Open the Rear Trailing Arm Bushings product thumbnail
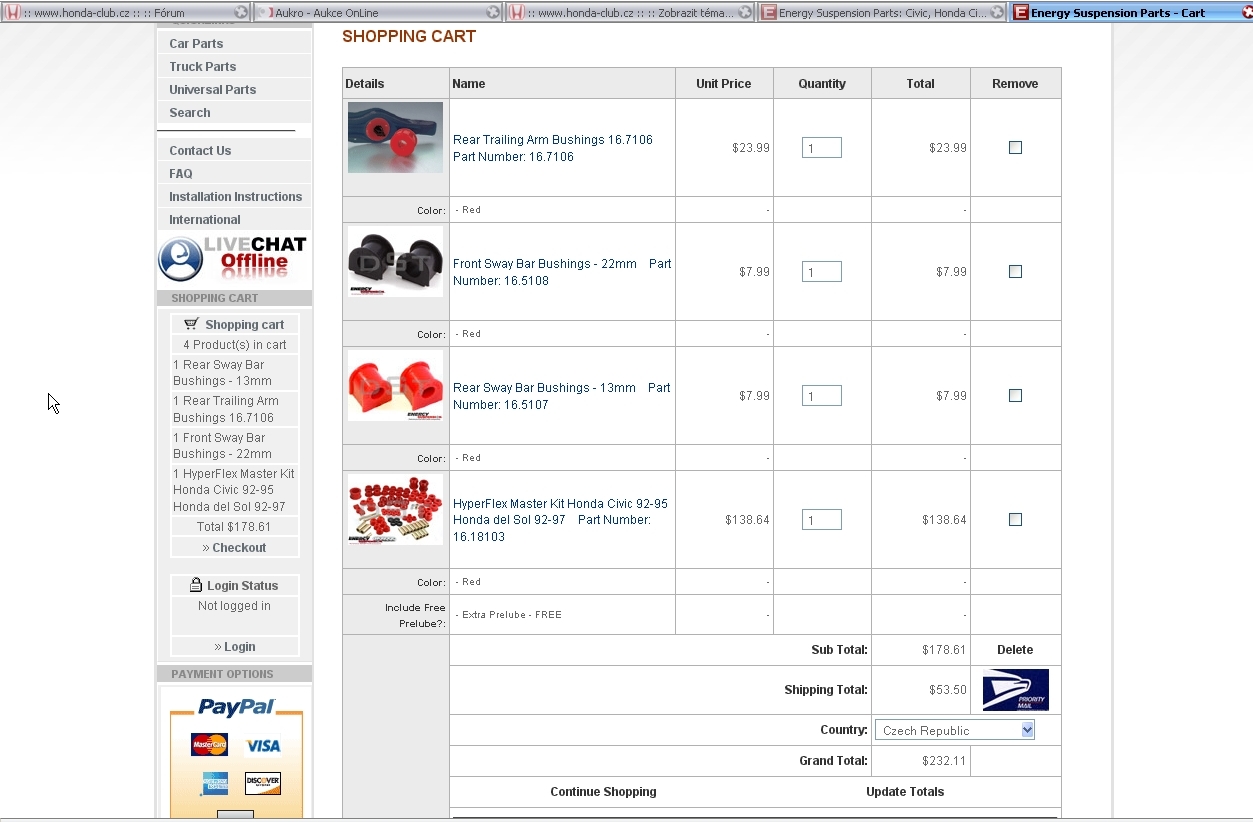Image resolution: width=1253 pixels, height=822 pixels. [x=395, y=138]
